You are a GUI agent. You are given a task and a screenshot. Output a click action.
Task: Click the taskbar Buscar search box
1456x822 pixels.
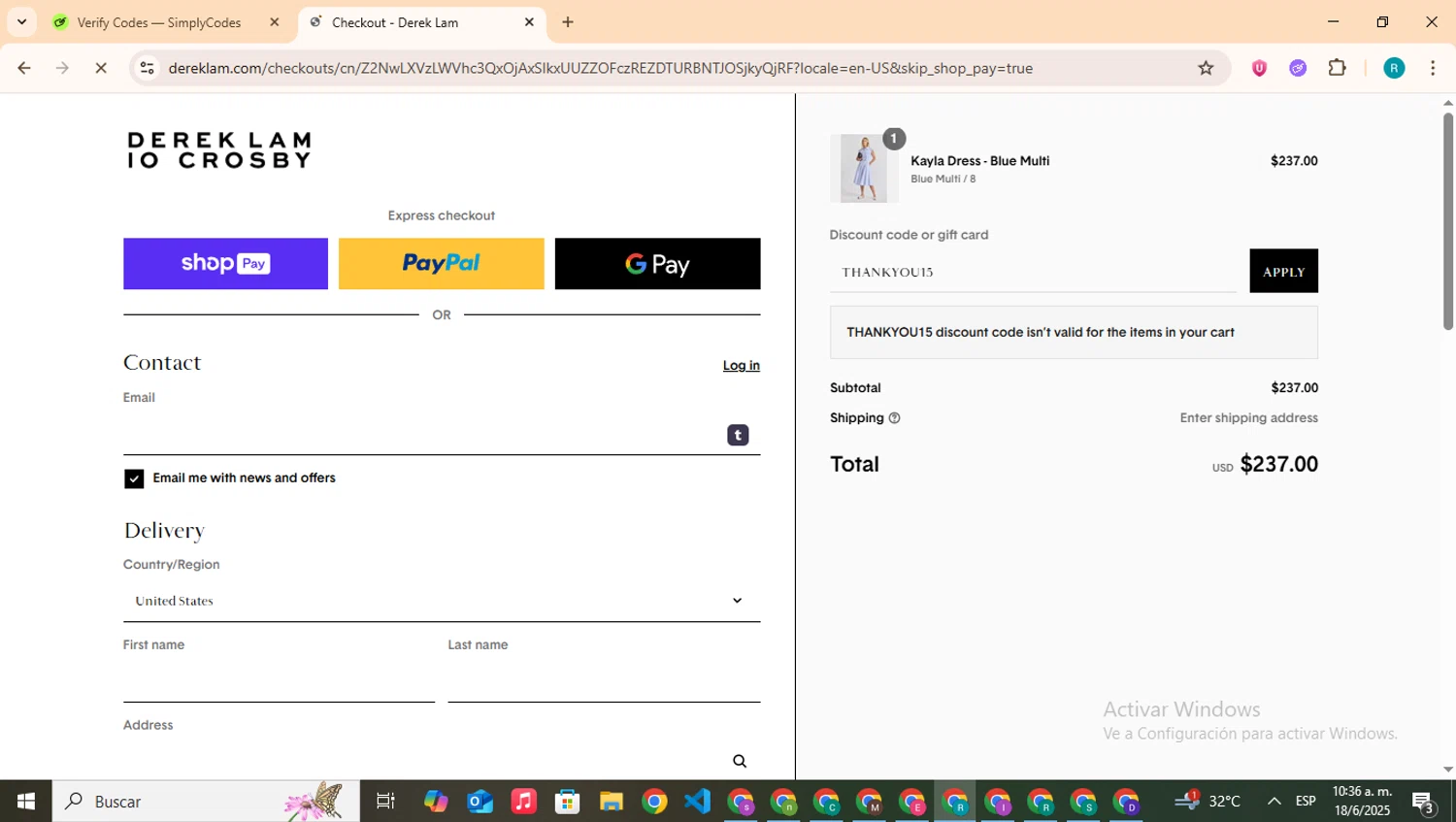pos(206,802)
